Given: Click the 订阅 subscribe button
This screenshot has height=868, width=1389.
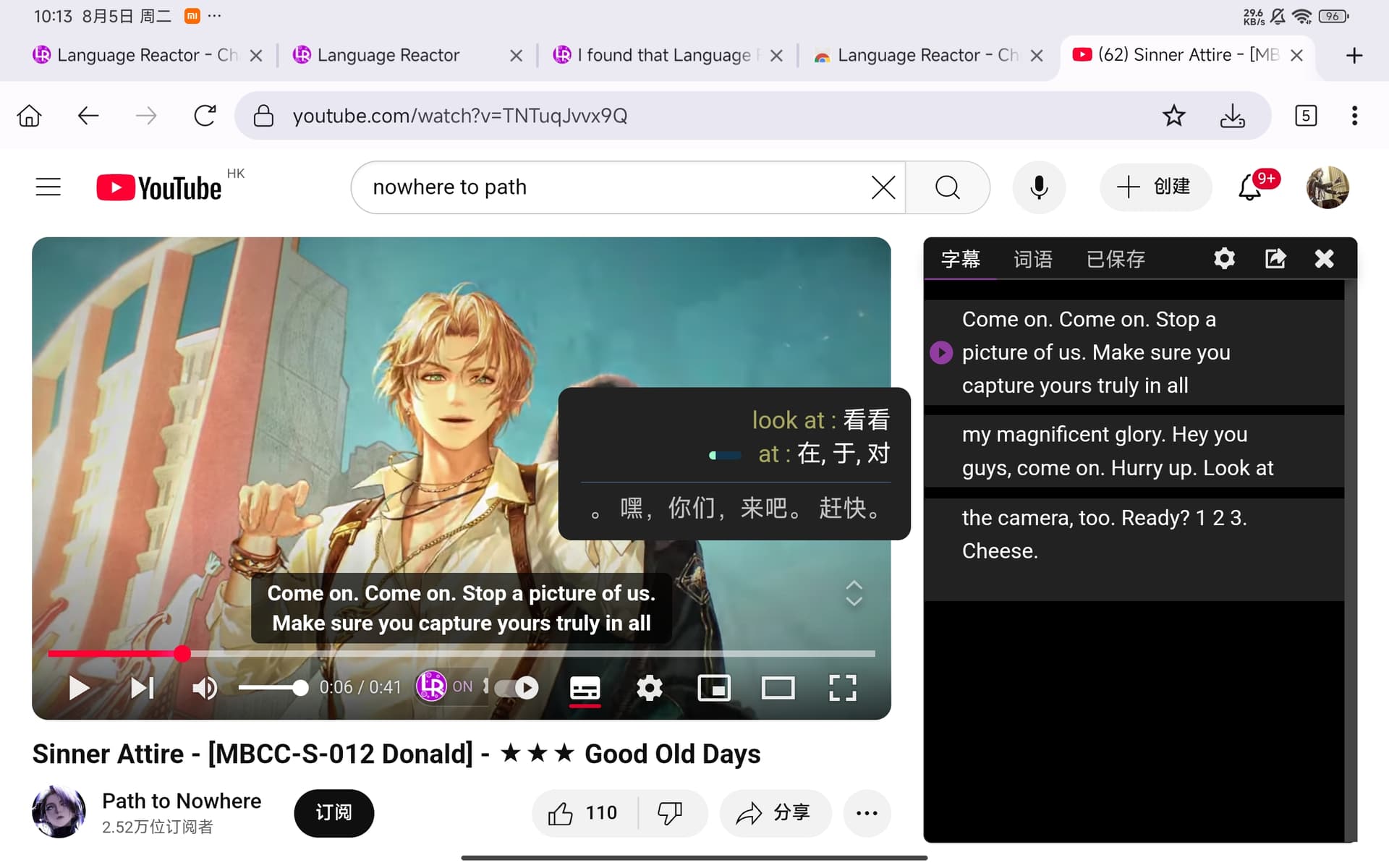Looking at the screenshot, I should click(334, 813).
